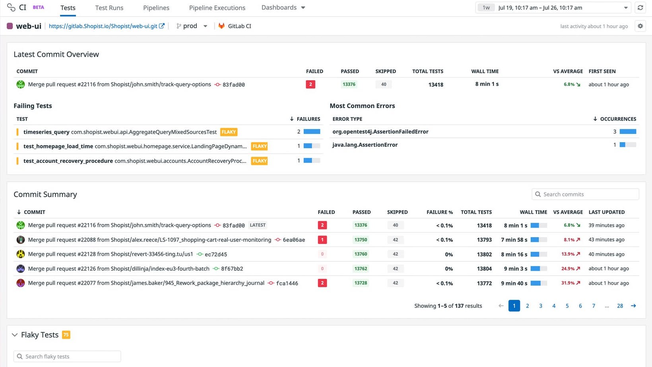
Task: Switch to the Pipeline Executions tab
Action: [217, 8]
